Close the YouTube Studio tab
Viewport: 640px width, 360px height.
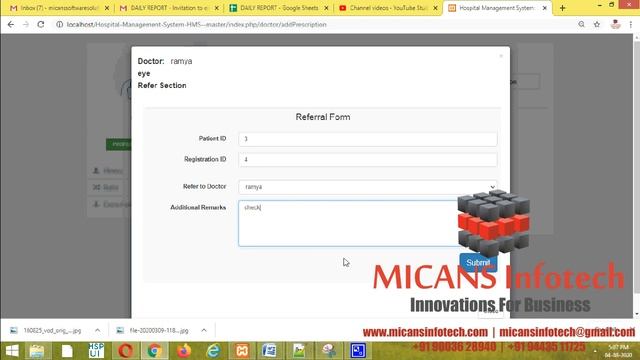(436, 8)
